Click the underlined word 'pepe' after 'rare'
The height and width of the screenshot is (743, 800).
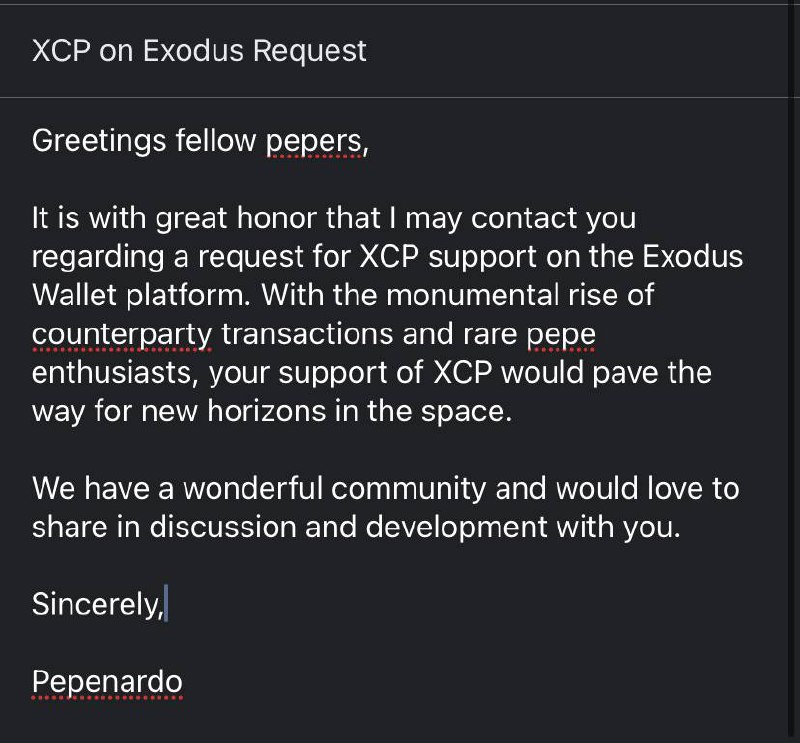coord(561,335)
